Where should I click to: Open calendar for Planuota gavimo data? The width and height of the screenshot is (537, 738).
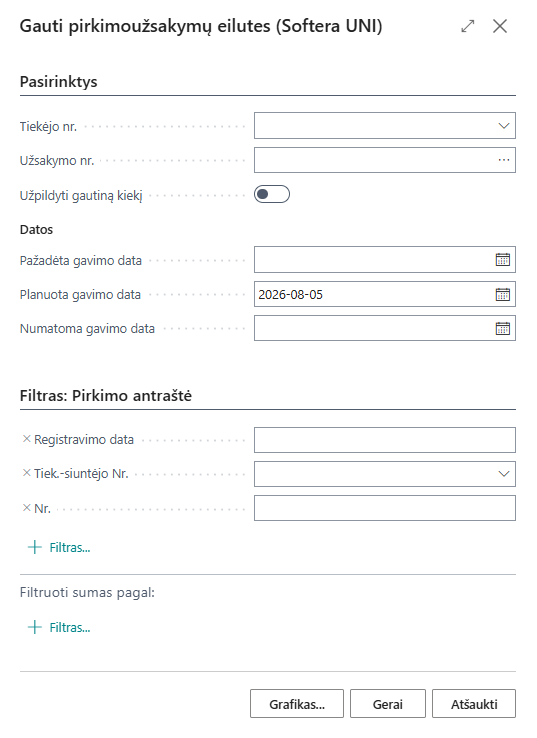[x=503, y=295]
